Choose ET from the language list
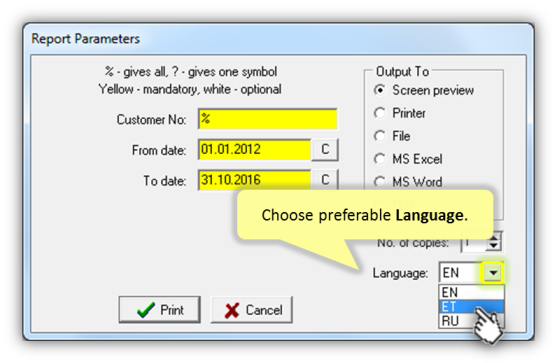Image resolution: width=557 pixels, height=363 pixels. coord(472,307)
